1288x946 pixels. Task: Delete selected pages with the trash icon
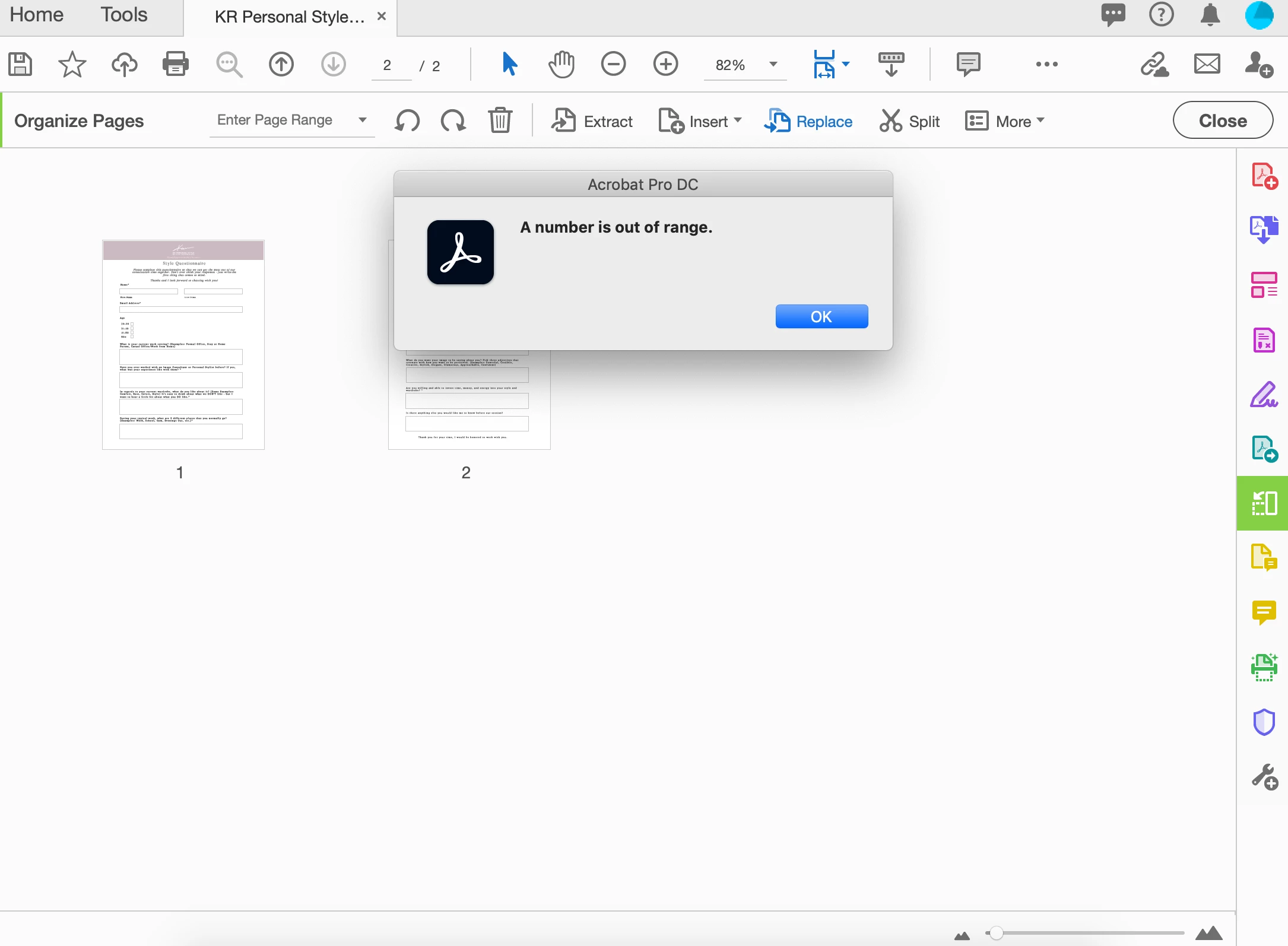(x=500, y=120)
